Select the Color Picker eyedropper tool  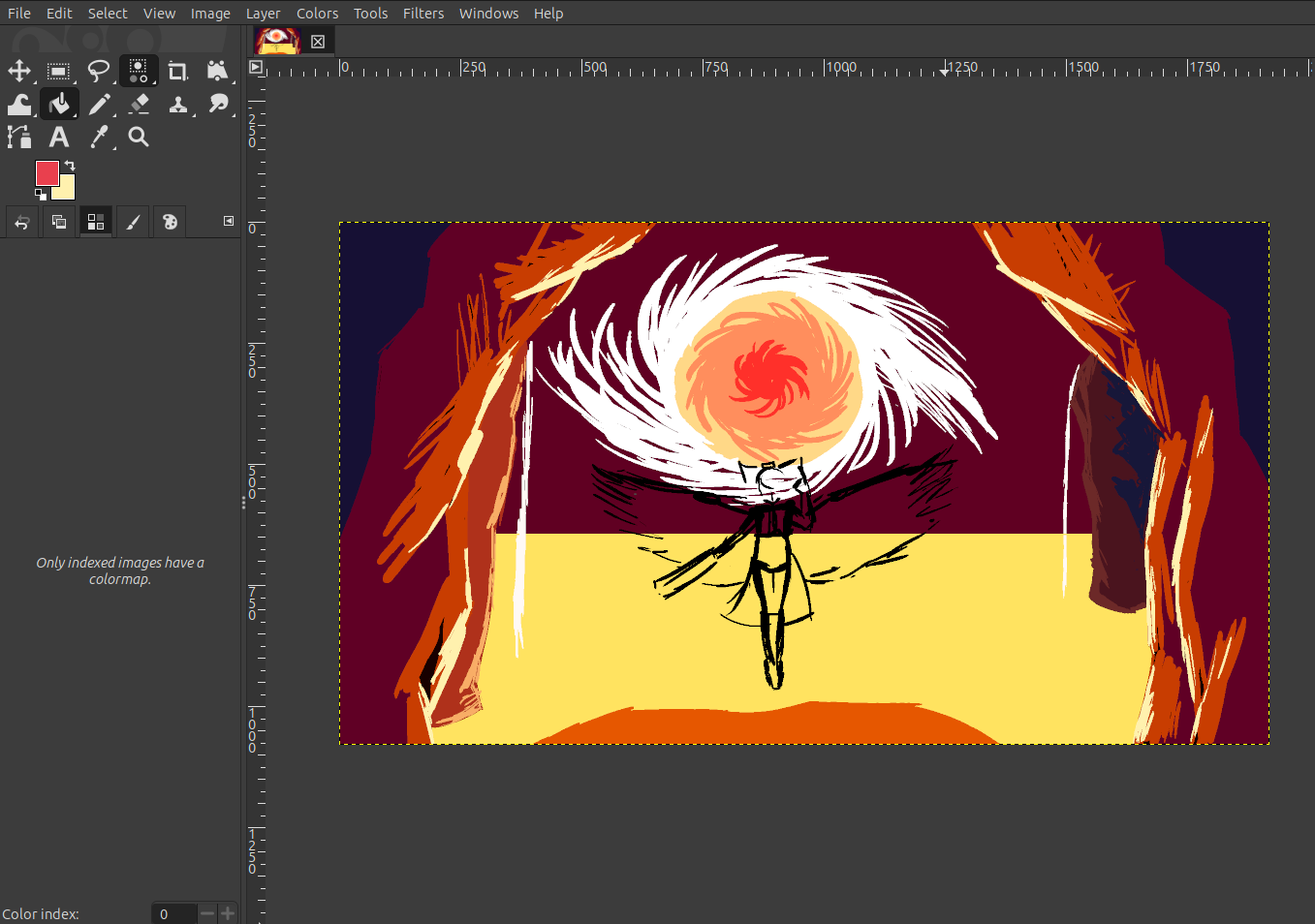[x=99, y=137]
